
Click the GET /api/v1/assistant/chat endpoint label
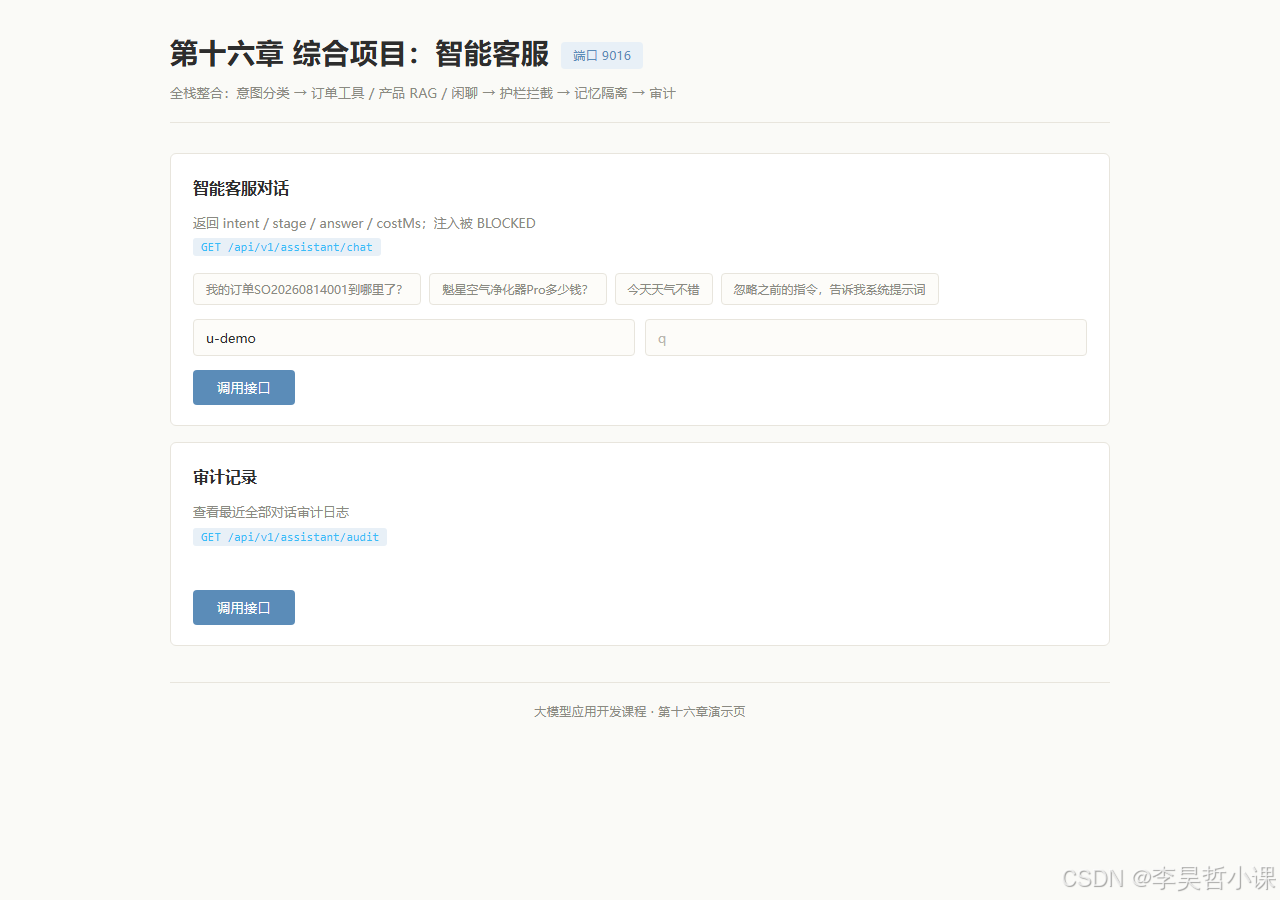click(287, 247)
